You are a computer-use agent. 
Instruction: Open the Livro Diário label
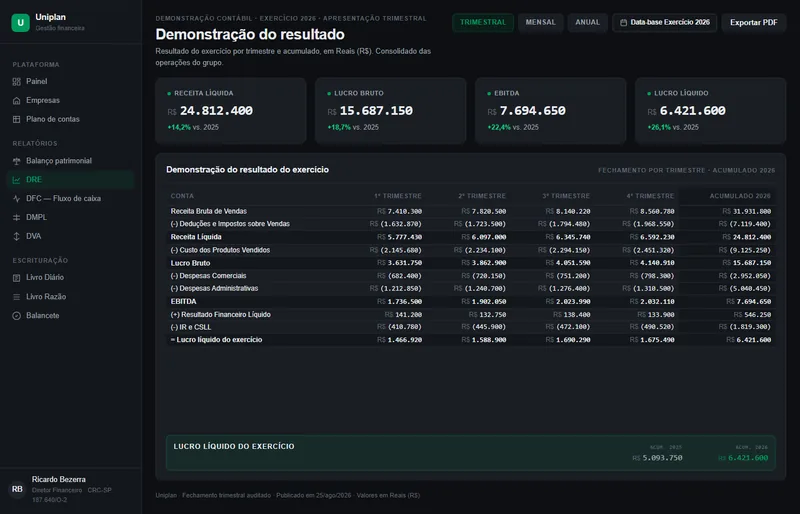[x=45, y=278]
